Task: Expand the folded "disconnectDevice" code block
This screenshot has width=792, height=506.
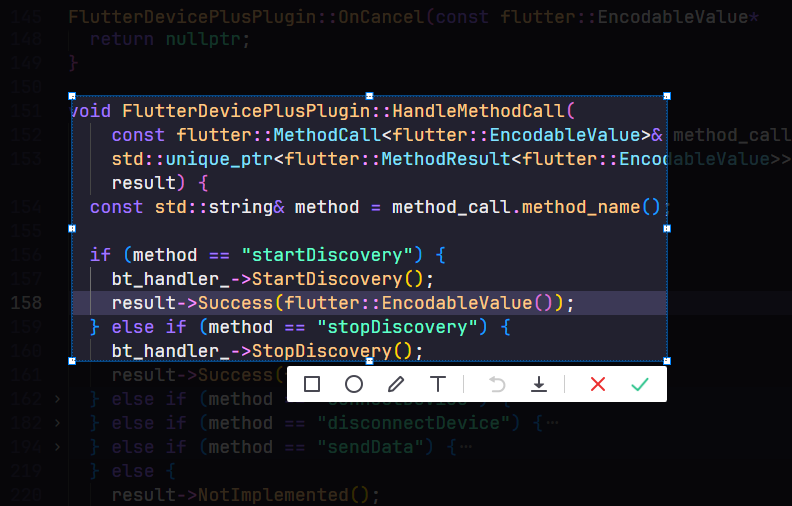Action: [57, 423]
